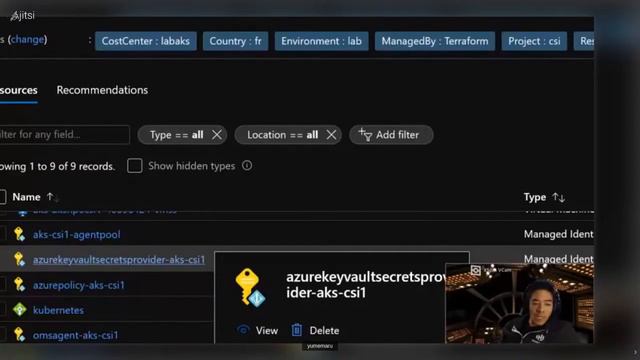Click the Add filter button

coord(391,135)
